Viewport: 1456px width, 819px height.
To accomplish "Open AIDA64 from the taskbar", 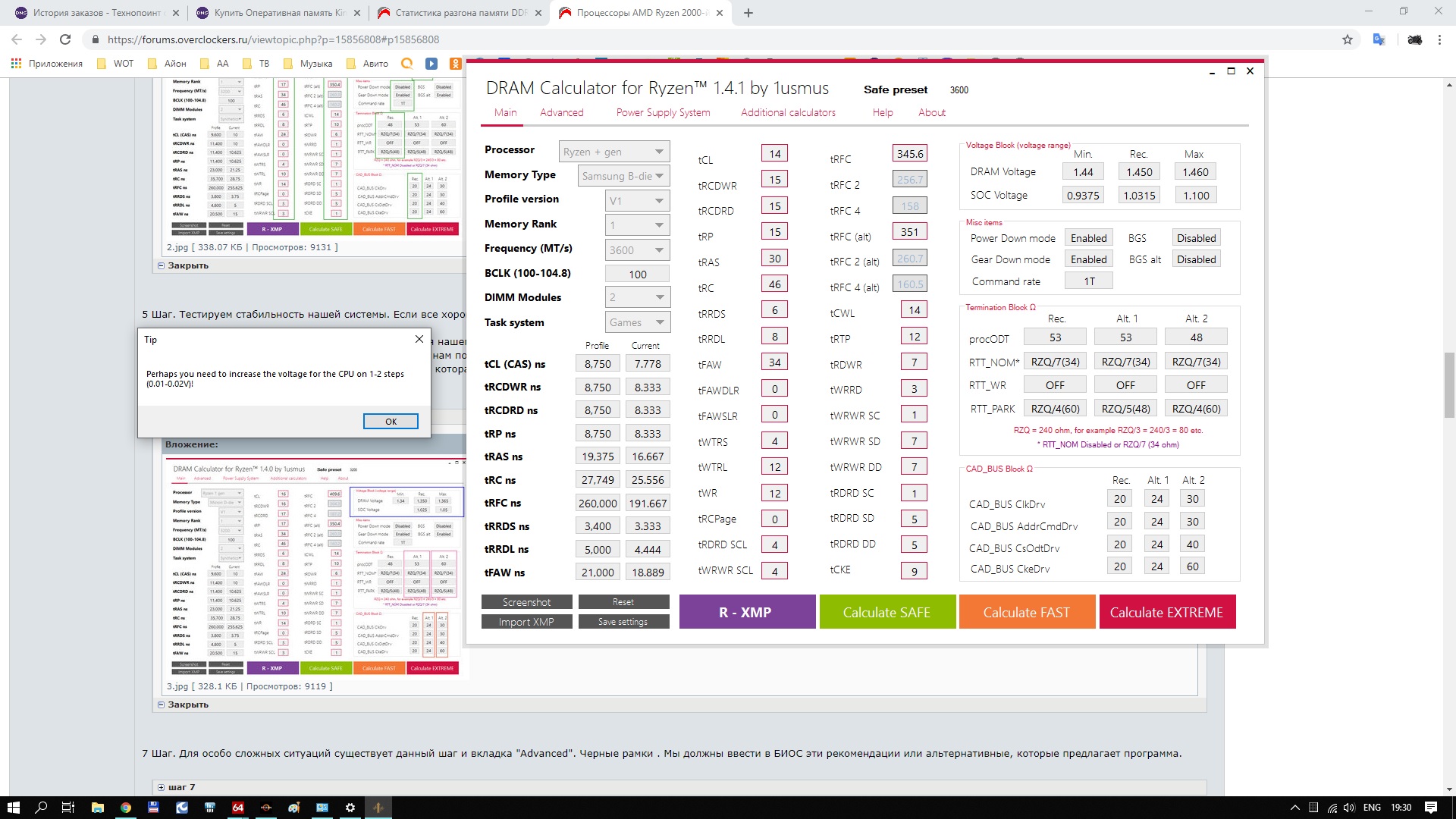I will [x=237, y=808].
